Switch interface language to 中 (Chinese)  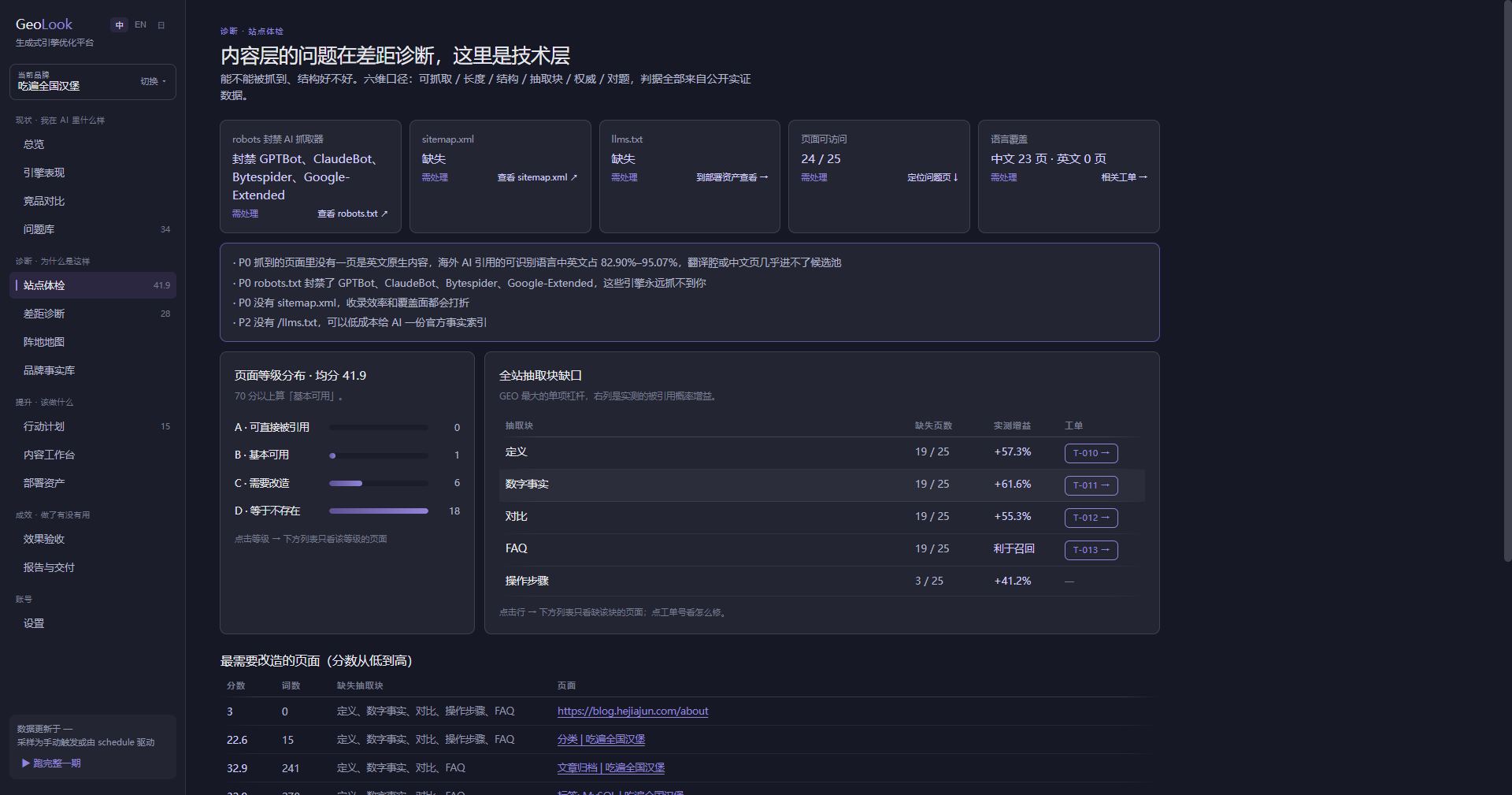point(120,25)
